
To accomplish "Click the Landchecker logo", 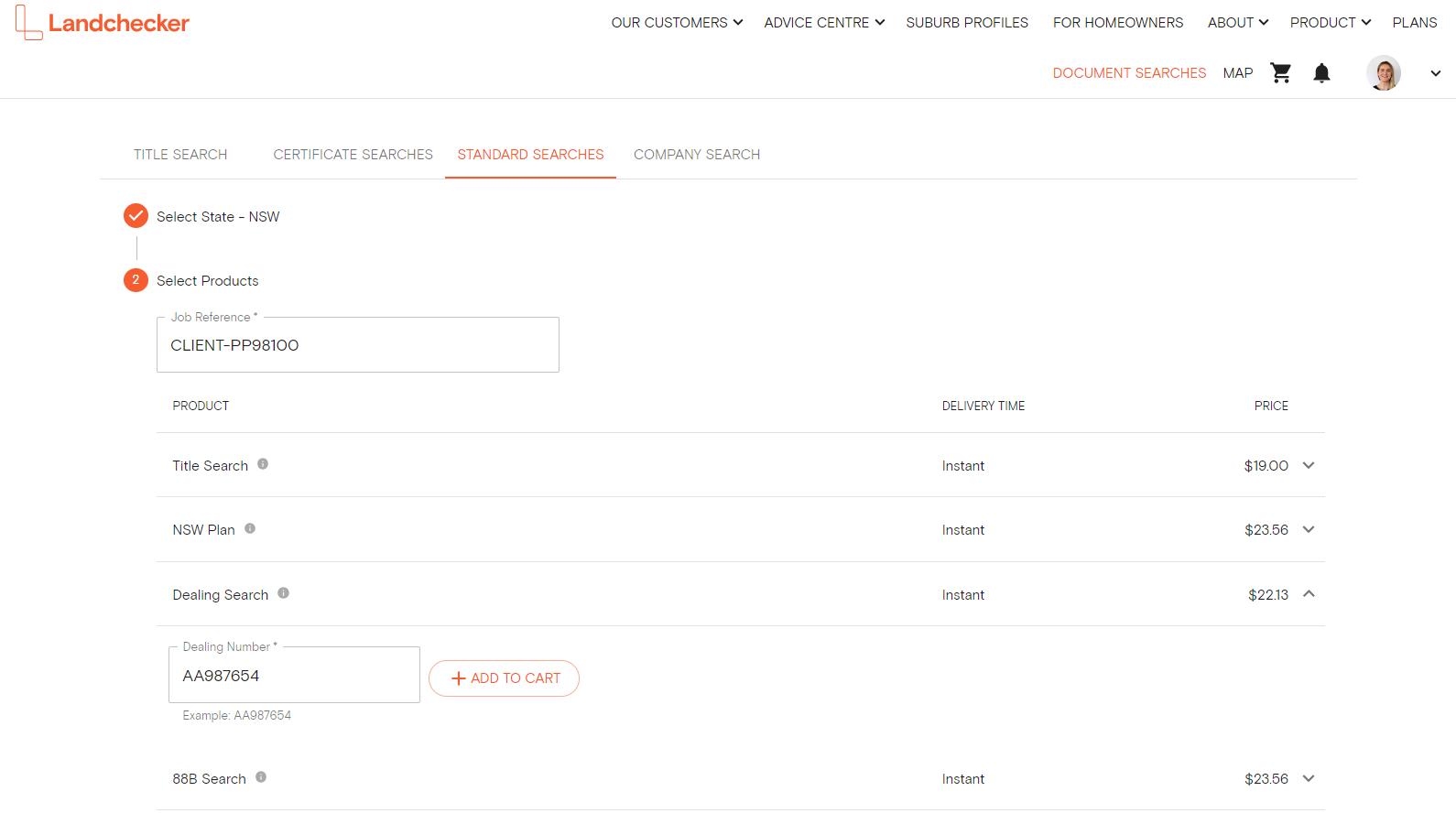I will pos(103,23).
